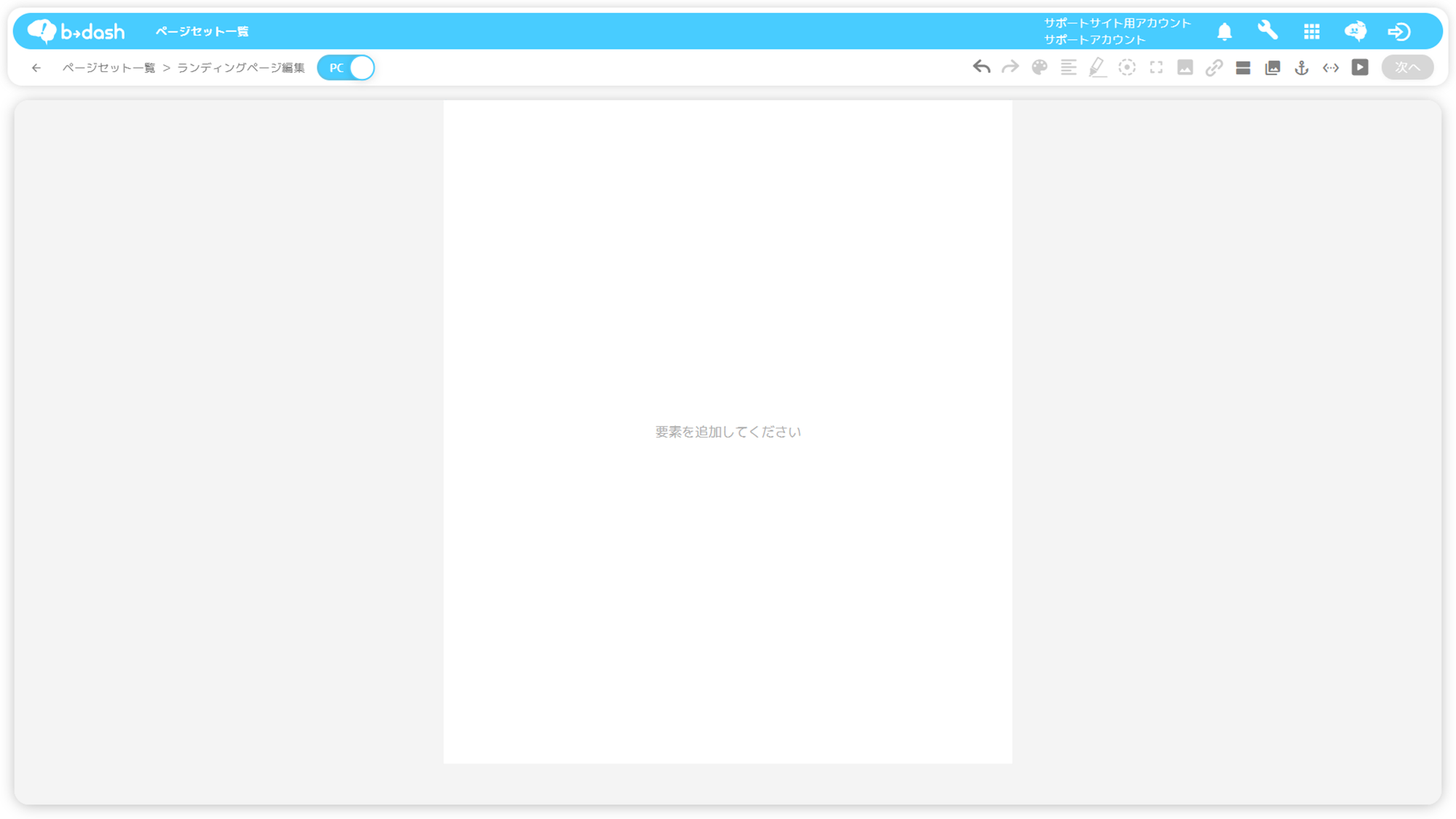Click the logout arrow icon
Screen dimensions: 1456x819
pos(1399,31)
